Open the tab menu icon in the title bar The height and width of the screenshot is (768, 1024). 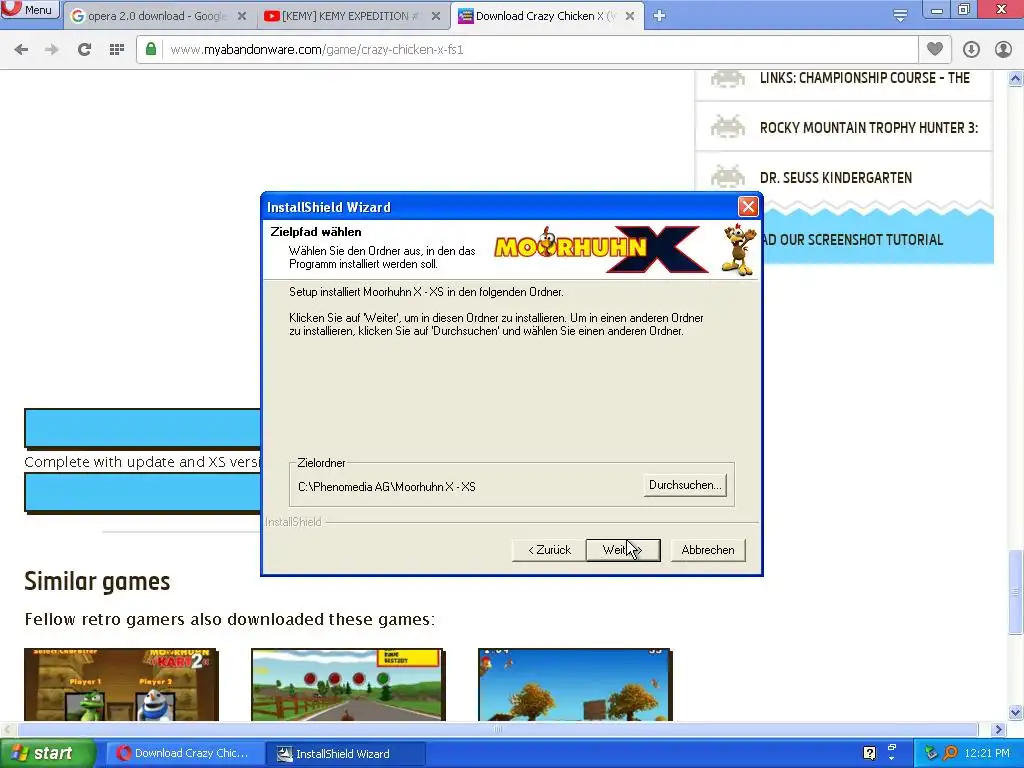click(900, 15)
